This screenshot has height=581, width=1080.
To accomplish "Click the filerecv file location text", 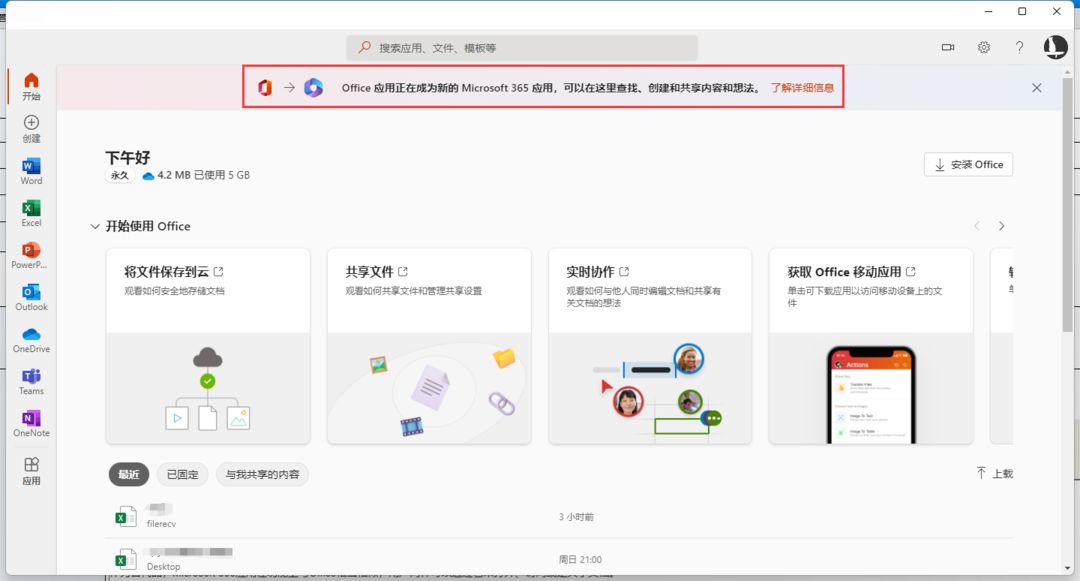I will coord(161,524).
